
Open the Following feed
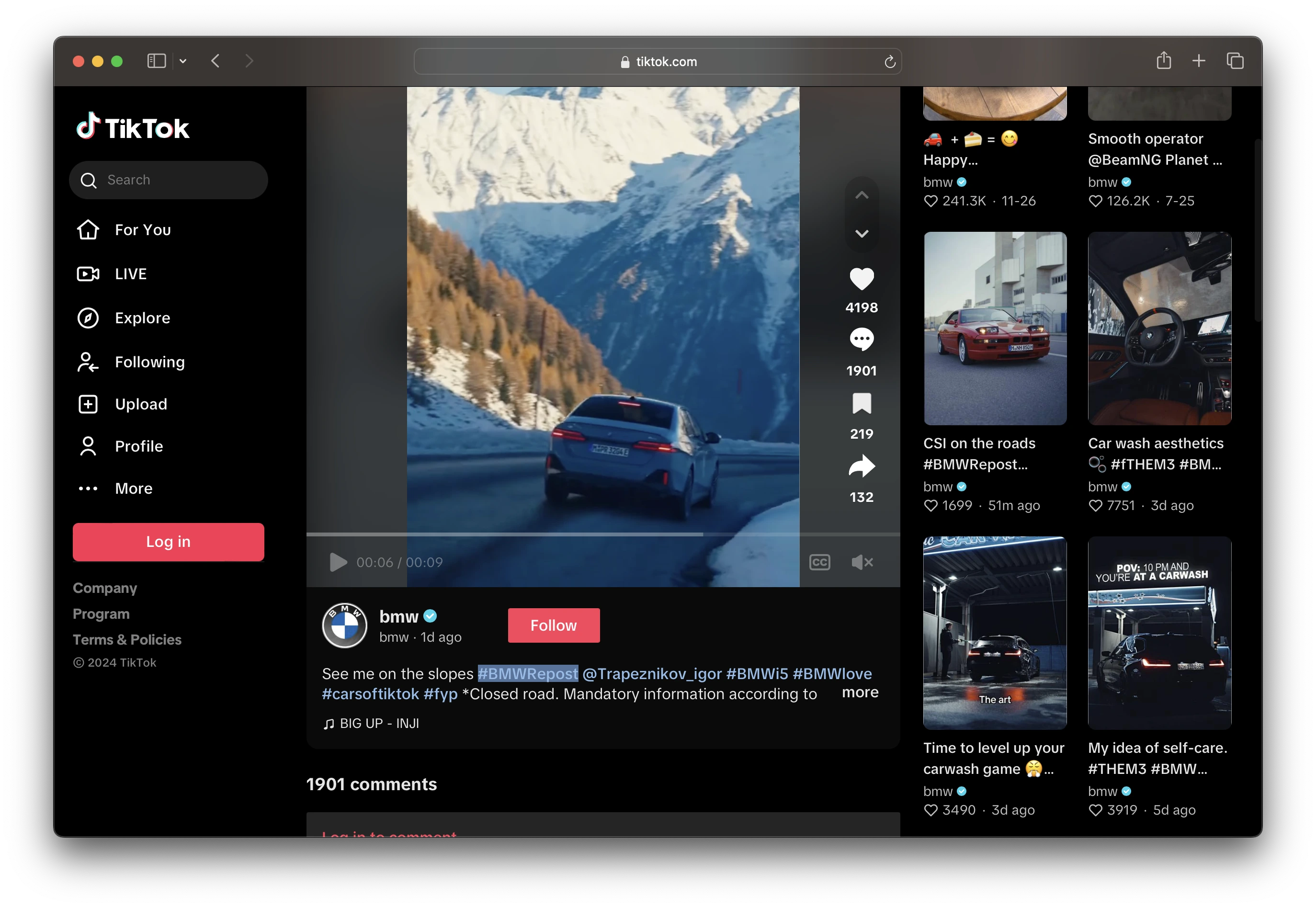pyautogui.click(x=131, y=362)
